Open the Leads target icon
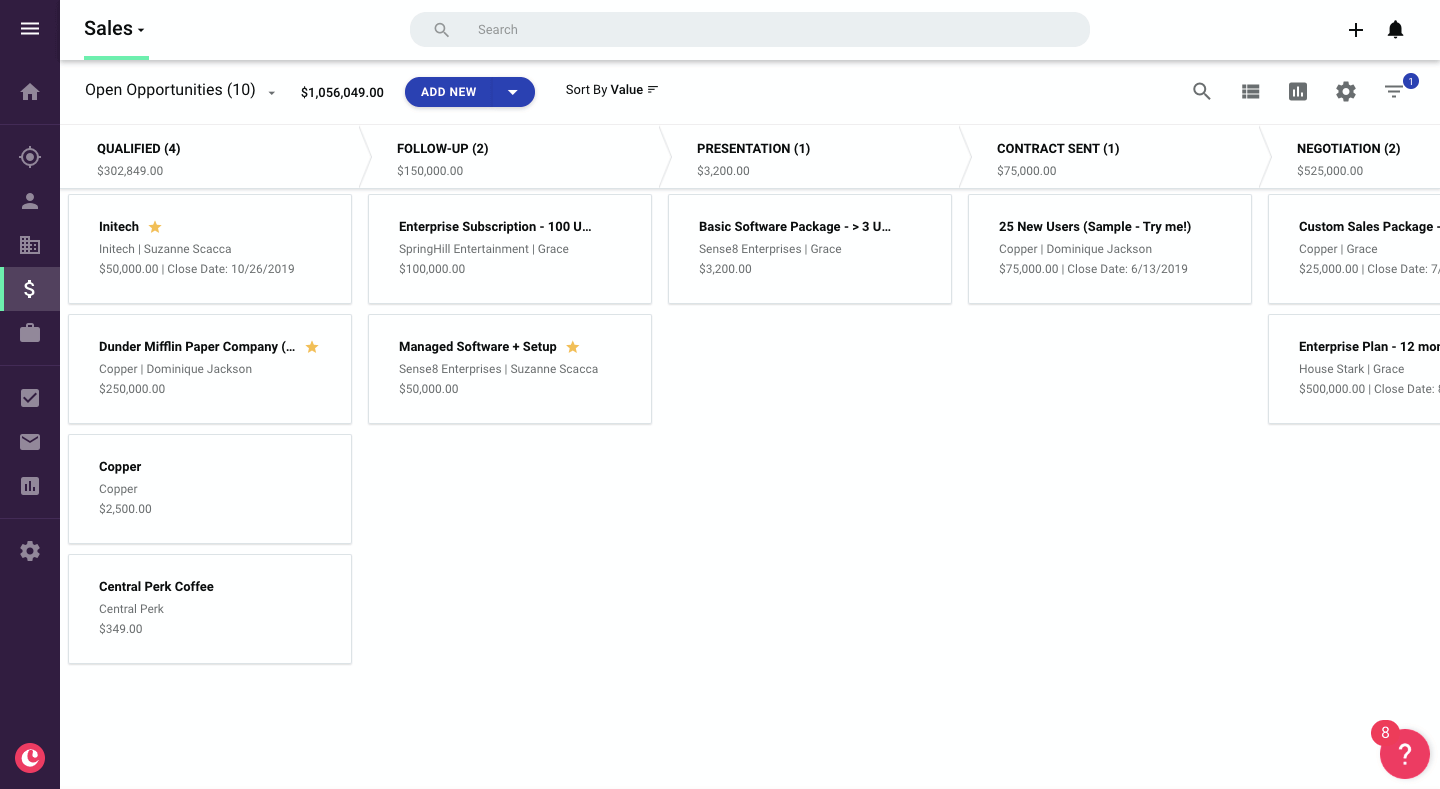 pyautogui.click(x=30, y=157)
